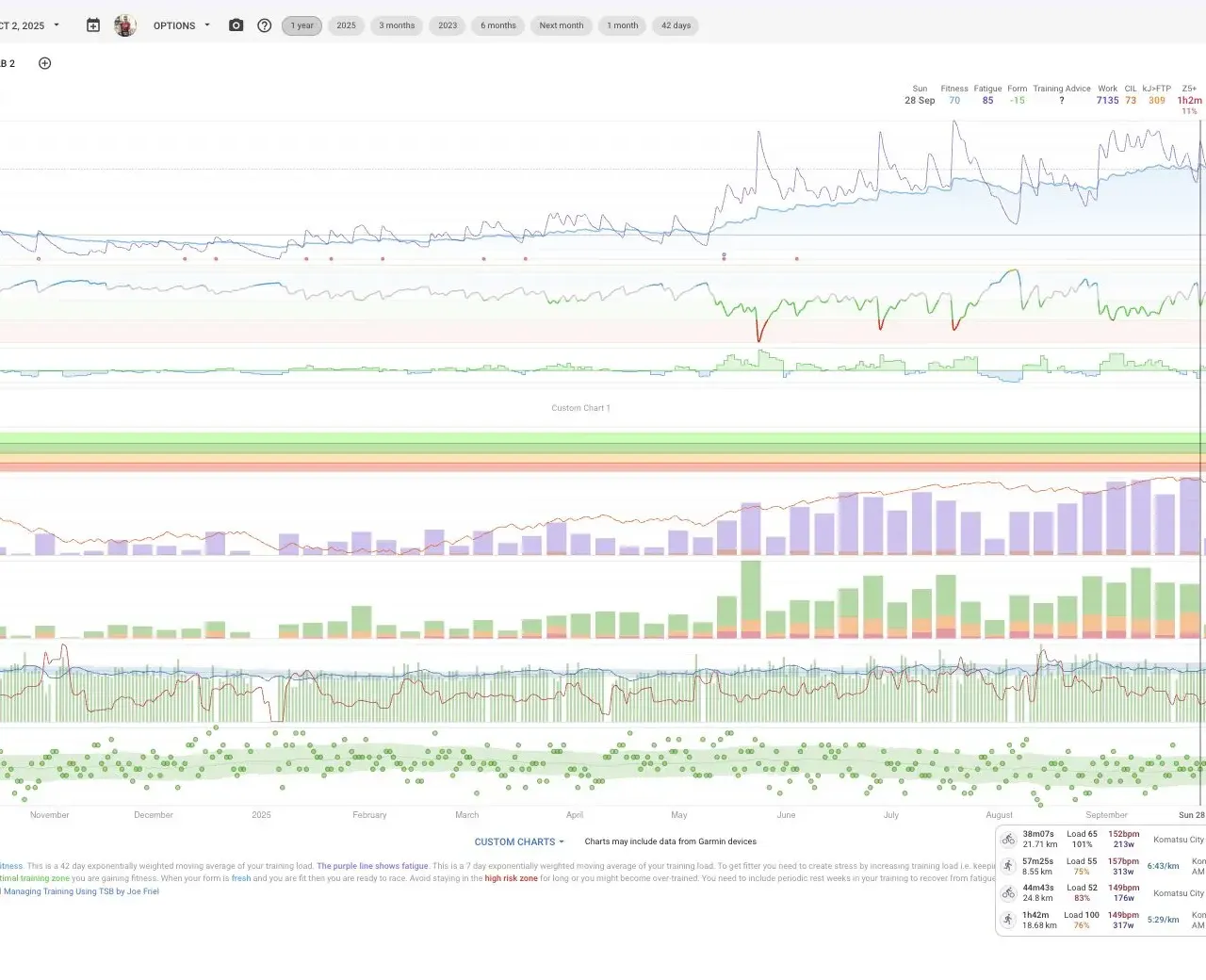Open the 38m07s cycling activity icon

tap(1008, 839)
